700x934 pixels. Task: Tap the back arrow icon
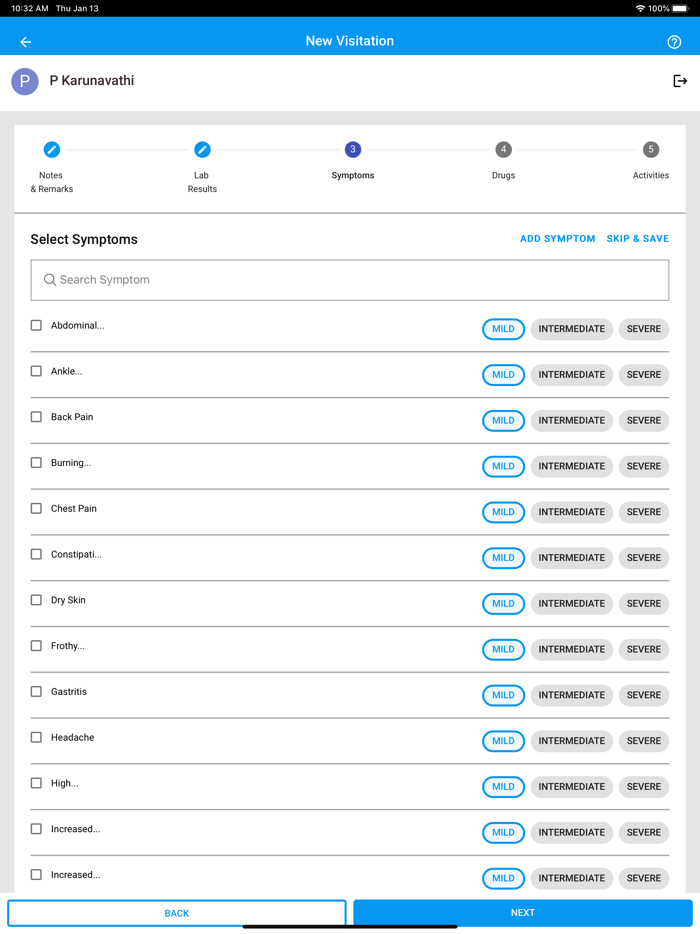[x=26, y=42]
